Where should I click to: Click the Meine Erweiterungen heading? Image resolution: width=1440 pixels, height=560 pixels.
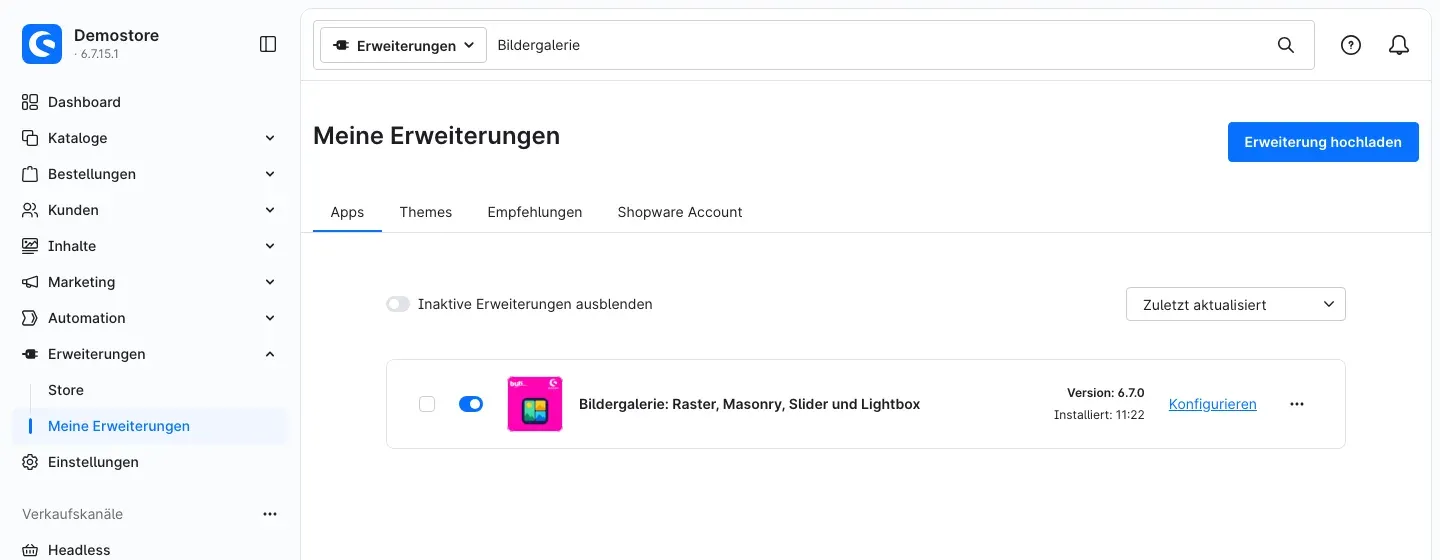437,136
